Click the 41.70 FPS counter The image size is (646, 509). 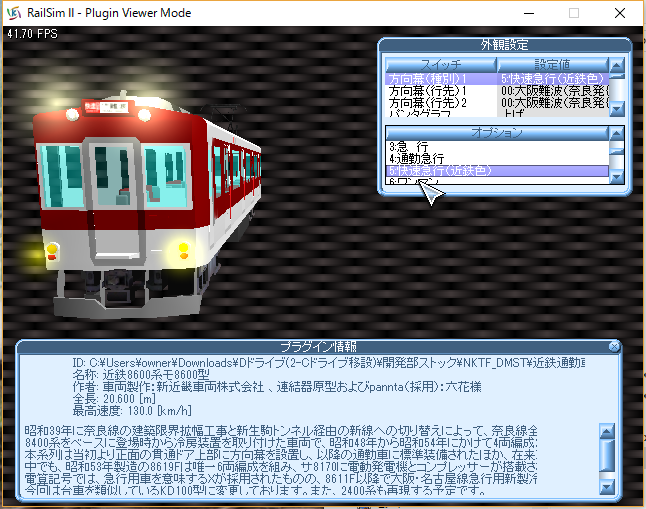point(32,34)
